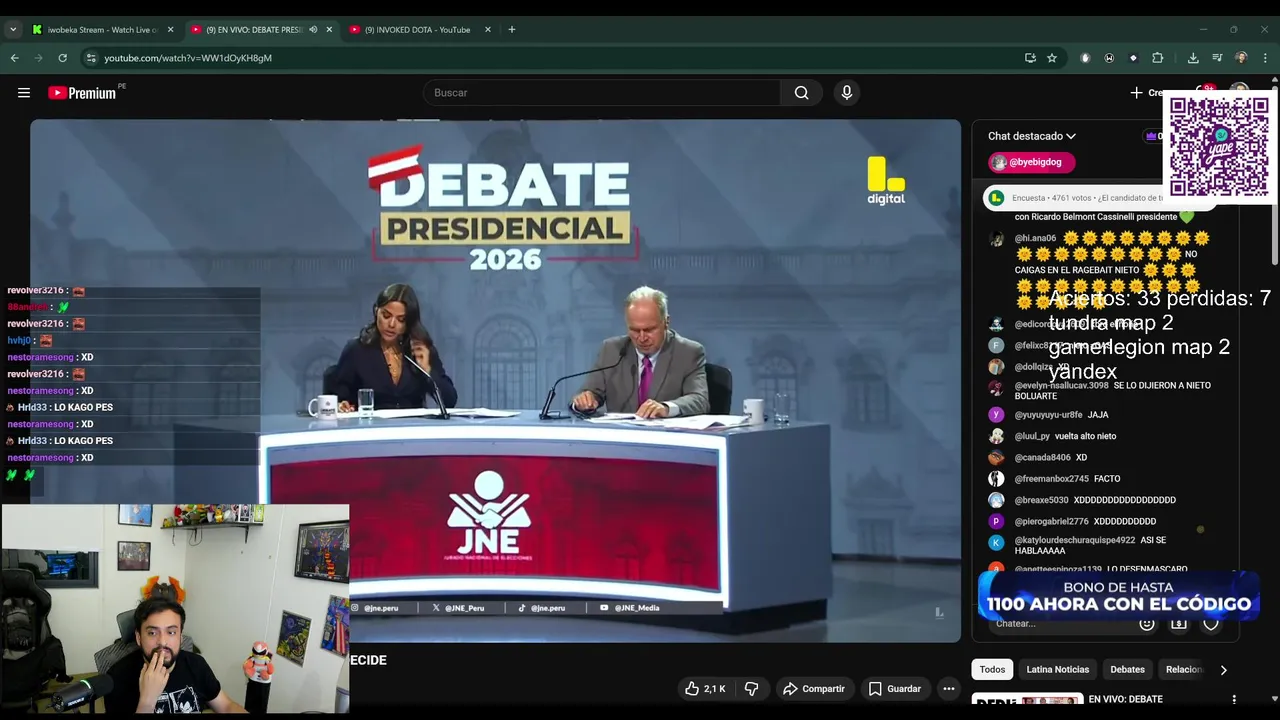1280x720 pixels.
Task: Reload the page with refresh icon
Action: (x=62, y=58)
